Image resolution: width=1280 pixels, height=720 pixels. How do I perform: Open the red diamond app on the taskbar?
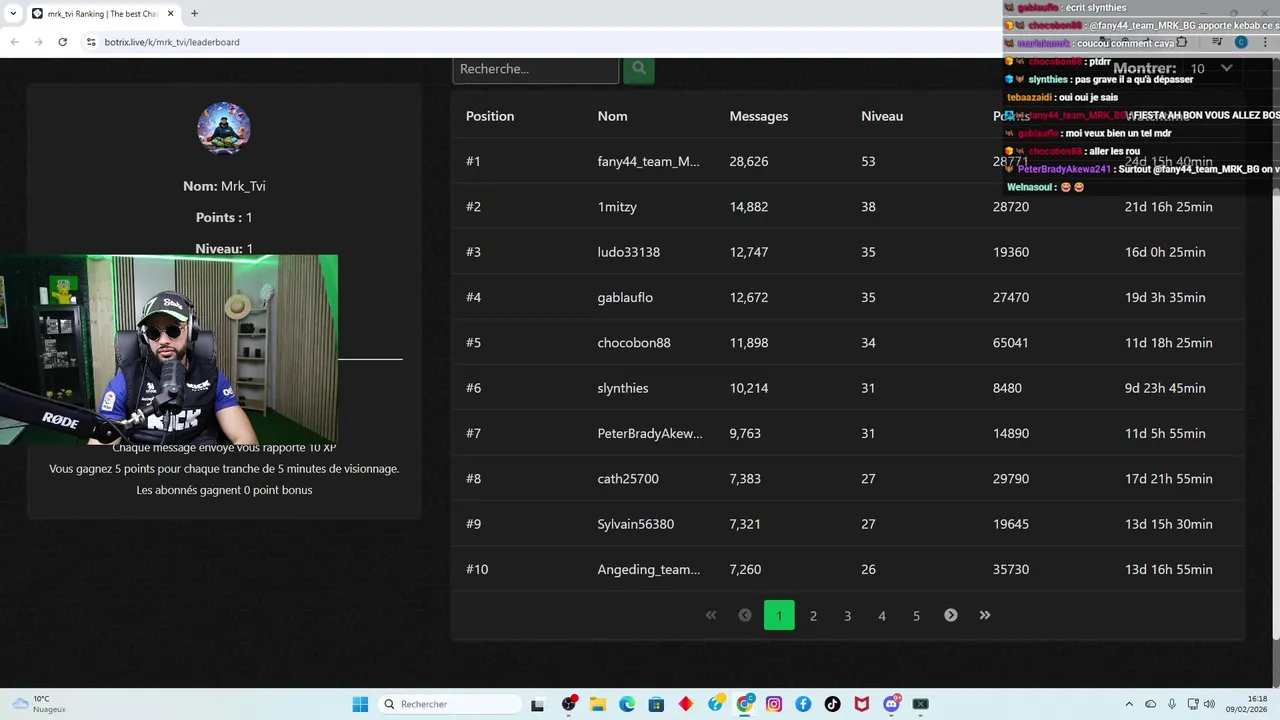coord(686,704)
